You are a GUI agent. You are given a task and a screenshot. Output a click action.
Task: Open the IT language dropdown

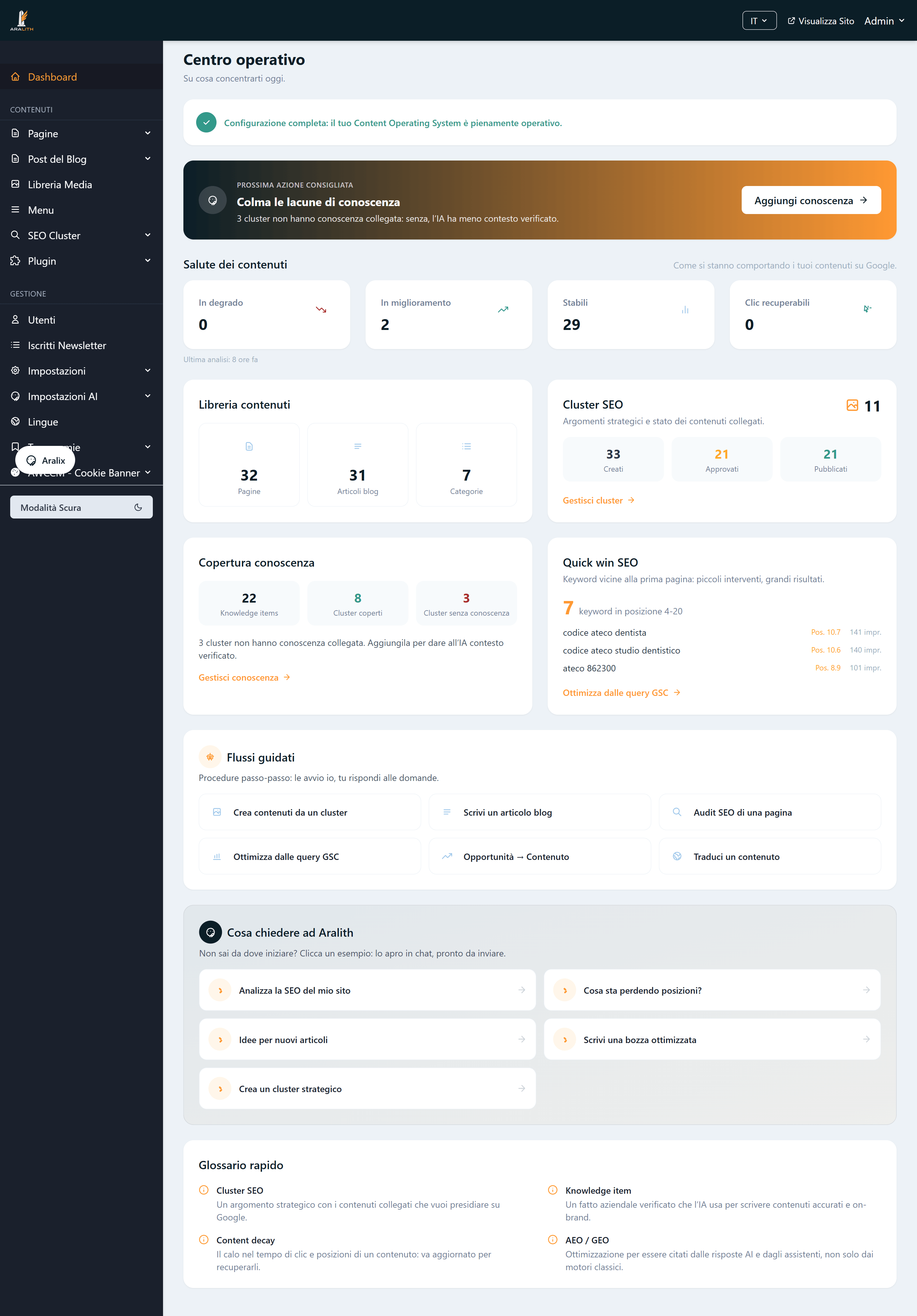point(759,21)
